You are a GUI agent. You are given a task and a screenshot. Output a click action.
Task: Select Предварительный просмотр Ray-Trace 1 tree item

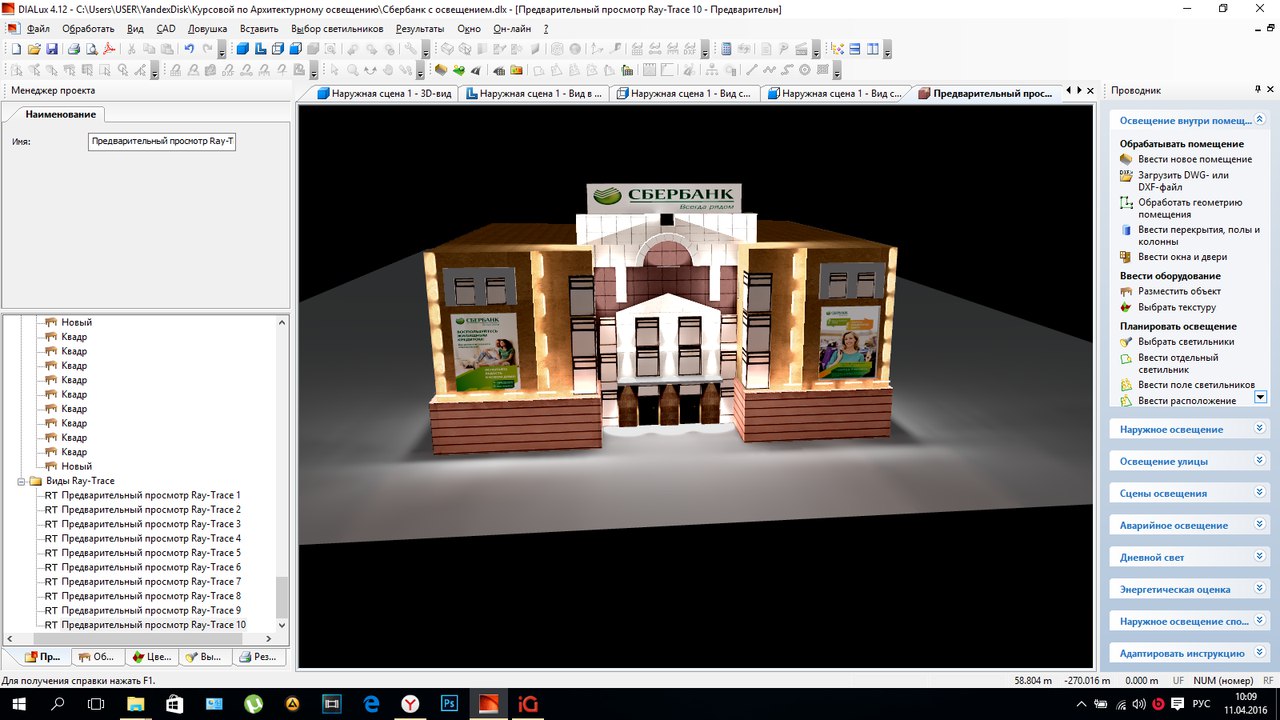[150, 495]
